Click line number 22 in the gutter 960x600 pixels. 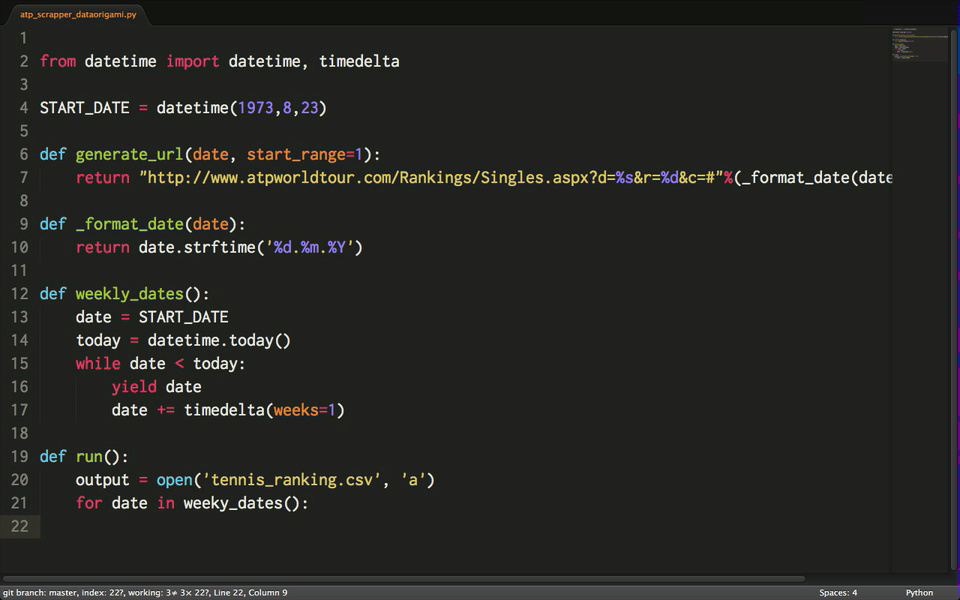pyautogui.click(x=20, y=527)
